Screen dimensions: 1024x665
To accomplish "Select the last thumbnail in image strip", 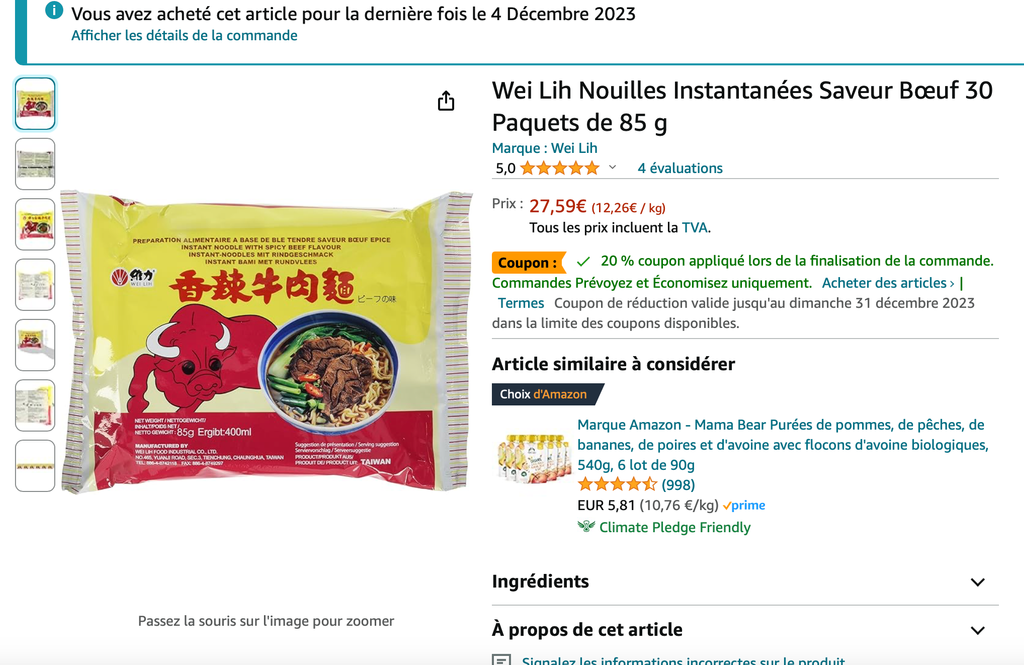I will tap(35, 466).
